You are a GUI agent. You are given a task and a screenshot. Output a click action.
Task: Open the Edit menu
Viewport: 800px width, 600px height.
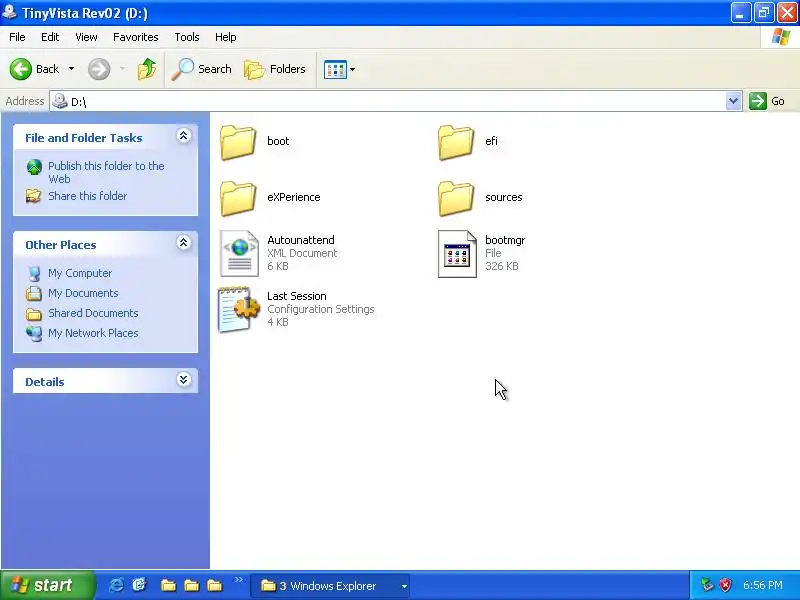tap(50, 37)
